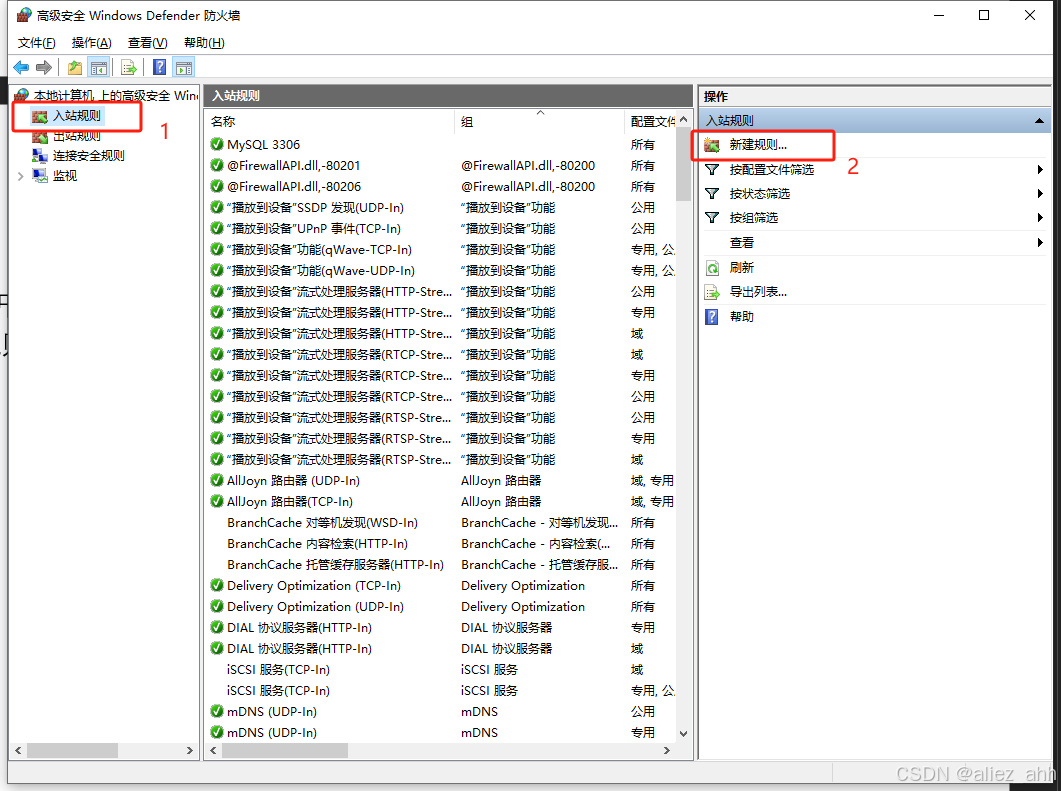Open the 帮助(H) menu in menu bar
Image resolution: width=1061 pixels, height=791 pixels.
click(204, 43)
